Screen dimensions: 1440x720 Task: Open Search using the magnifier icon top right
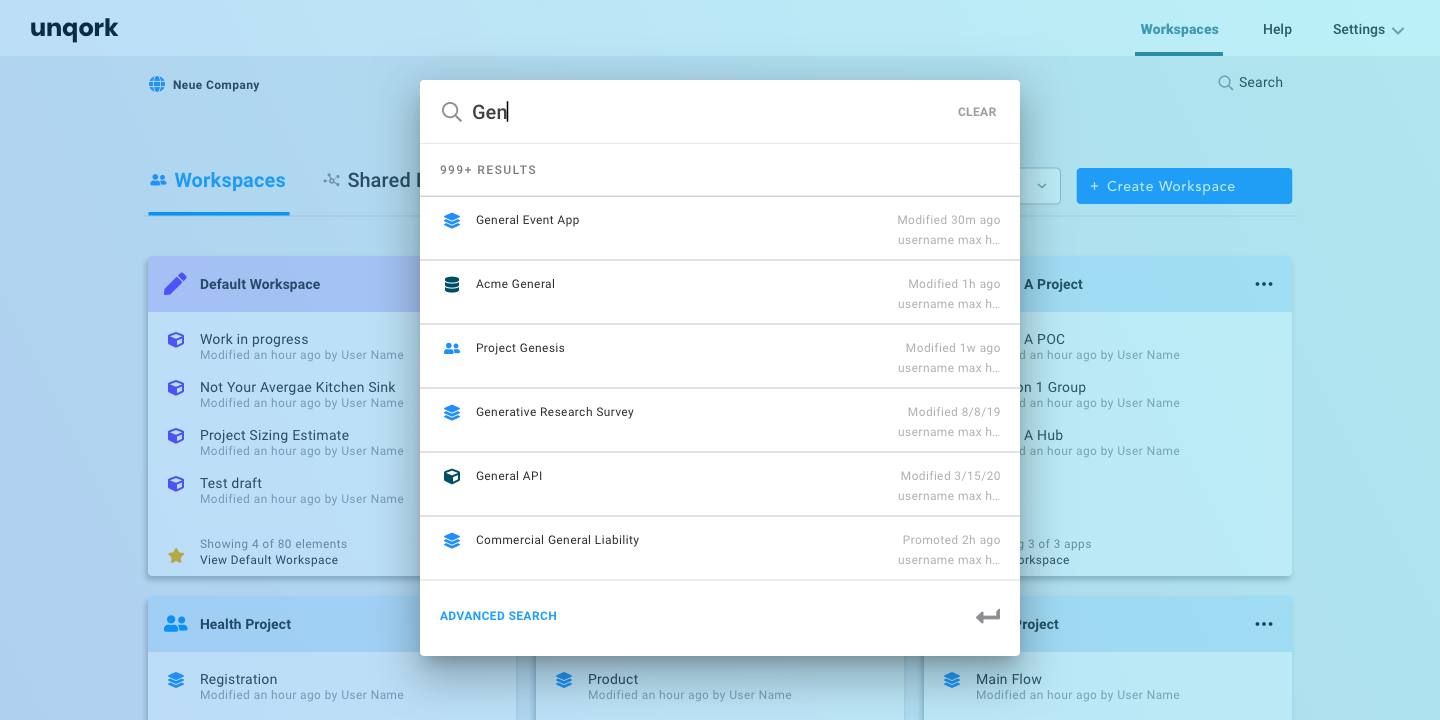point(1224,82)
